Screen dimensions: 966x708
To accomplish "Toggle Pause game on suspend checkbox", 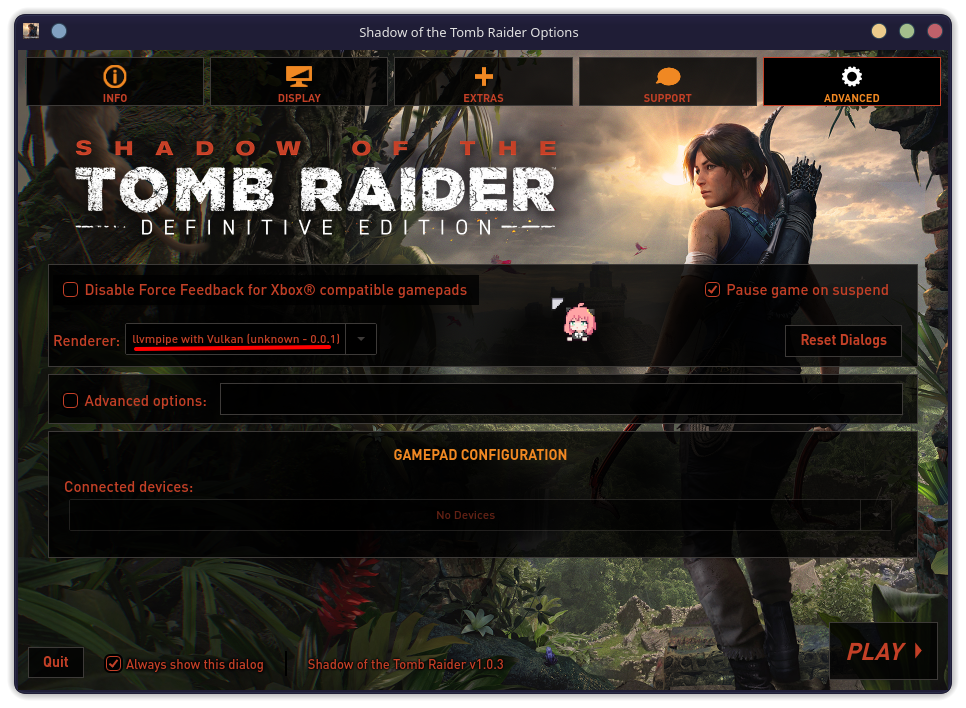I will [x=712, y=290].
